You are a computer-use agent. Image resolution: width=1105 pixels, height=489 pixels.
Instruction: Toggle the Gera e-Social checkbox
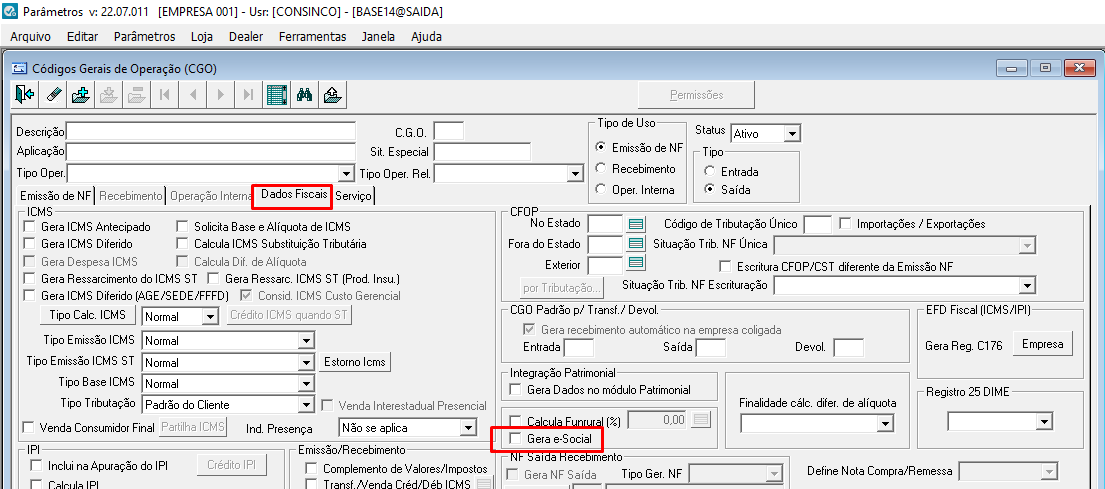(x=514, y=439)
